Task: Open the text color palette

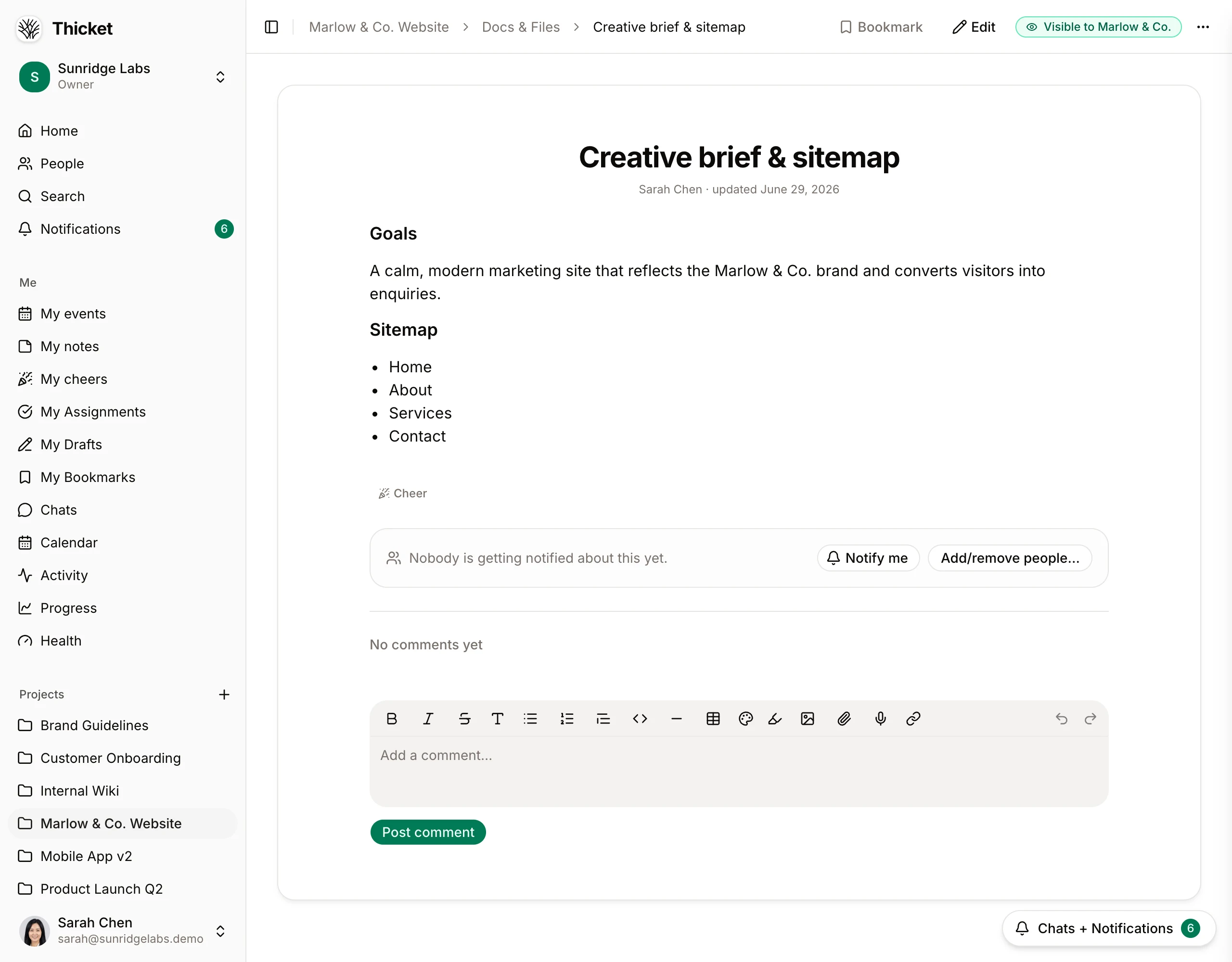Action: (x=746, y=719)
